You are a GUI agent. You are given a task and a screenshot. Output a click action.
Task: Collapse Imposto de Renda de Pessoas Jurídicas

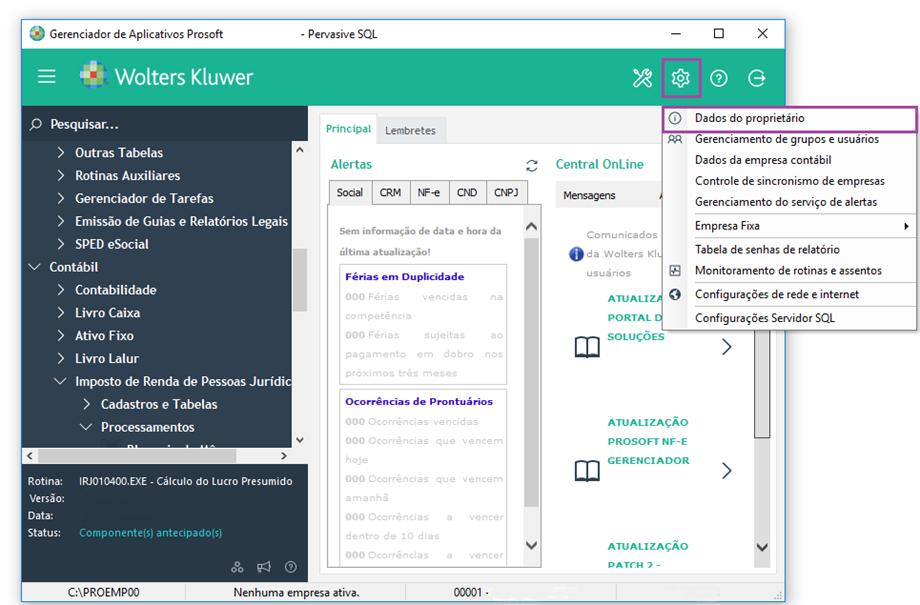[60, 381]
